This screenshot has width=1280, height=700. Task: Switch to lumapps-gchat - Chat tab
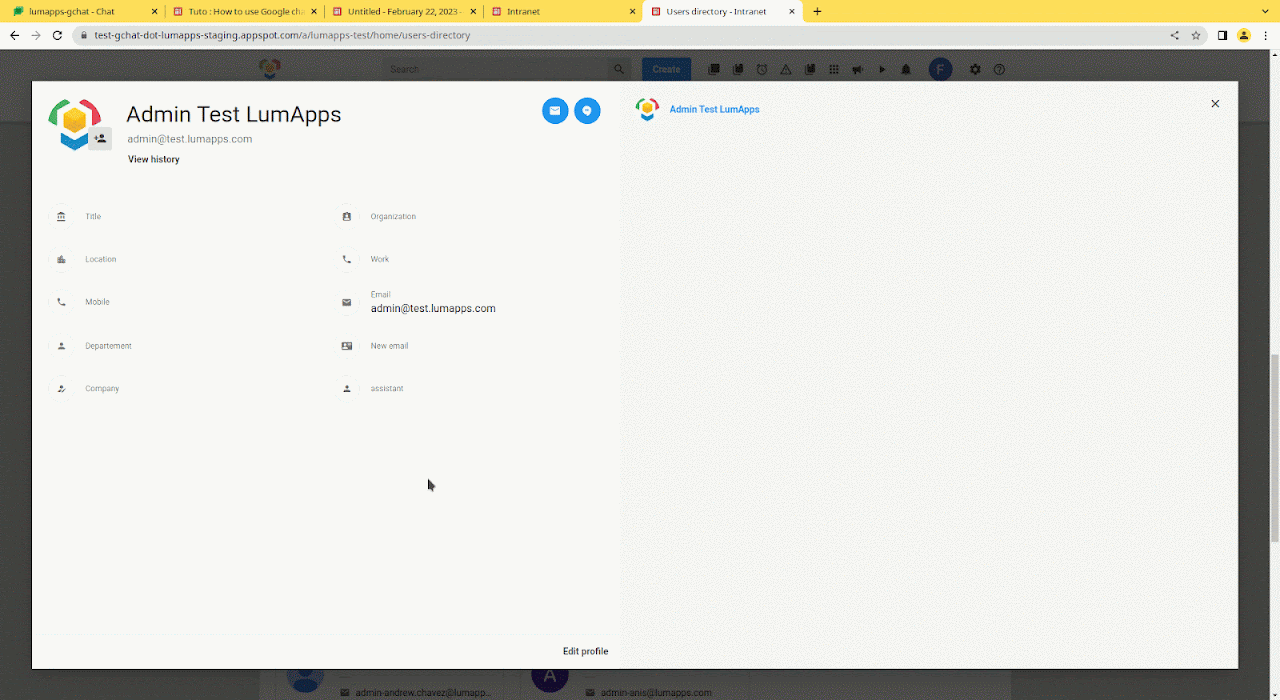(83, 11)
